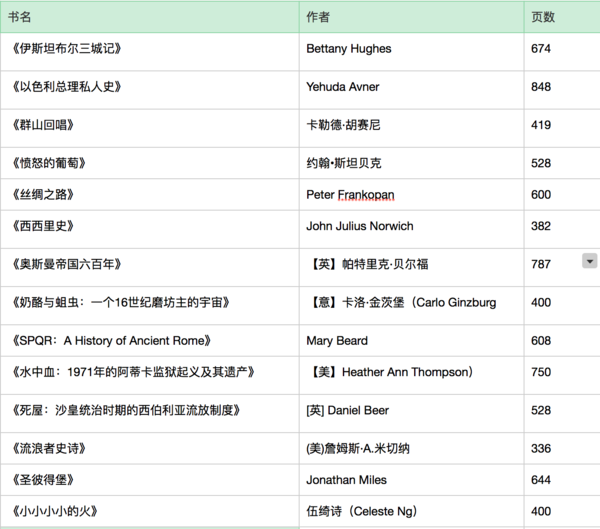Open the dropdown arrow in the 787 row
Screen dimensions: 600x529
tap(590, 261)
